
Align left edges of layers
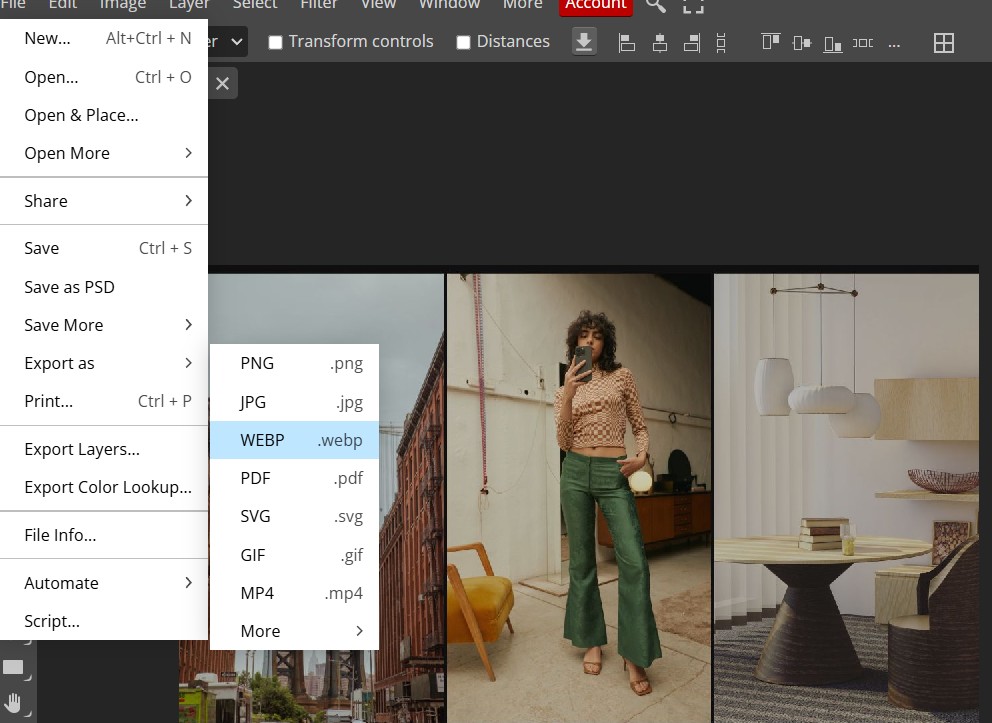coord(627,42)
